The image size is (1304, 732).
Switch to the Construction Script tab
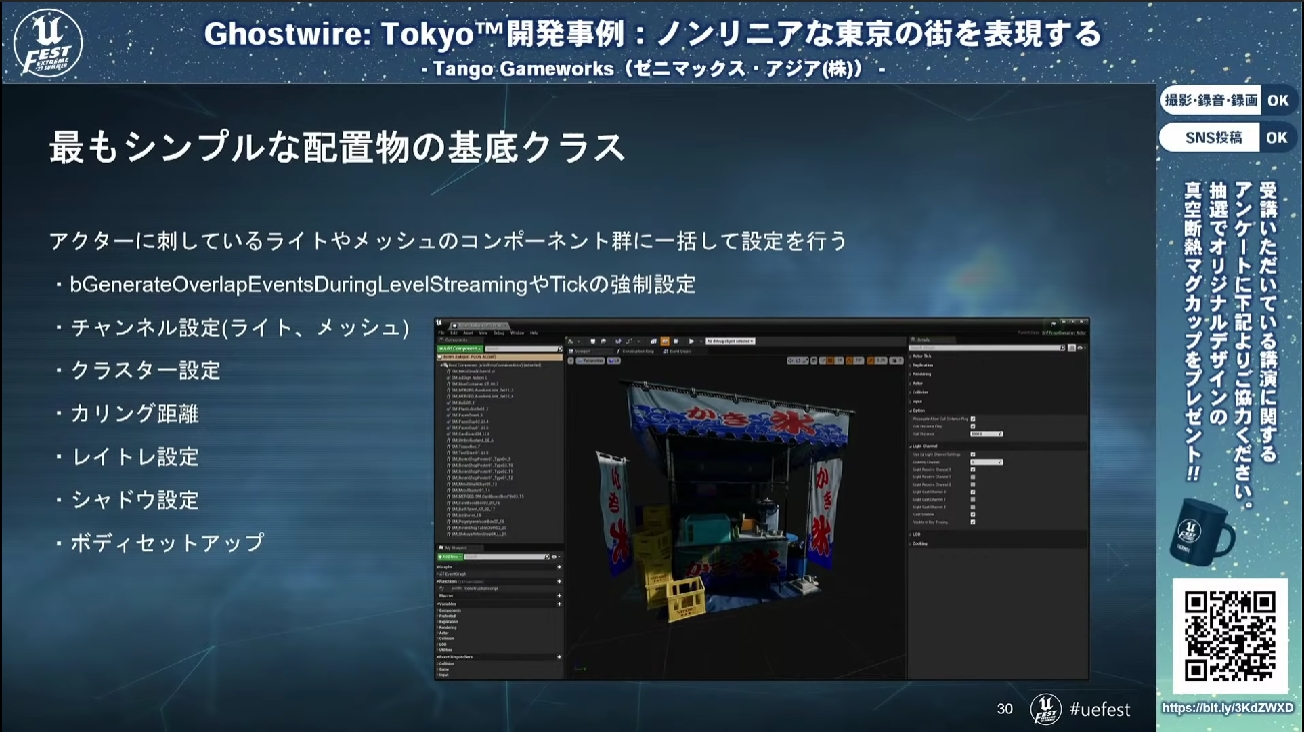(634, 351)
